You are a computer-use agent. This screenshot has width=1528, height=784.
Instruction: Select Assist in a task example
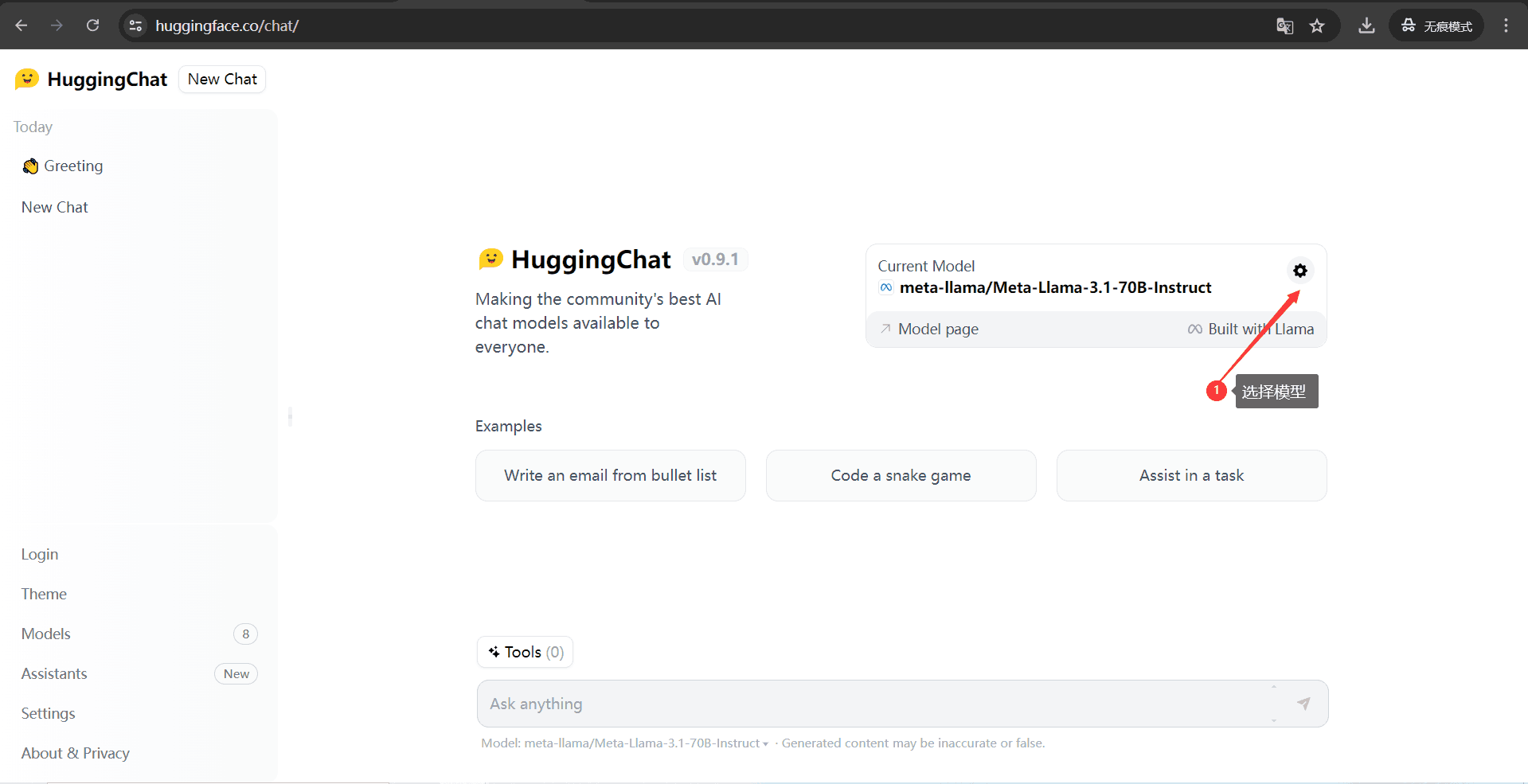pyautogui.click(x=1191, y=475)
